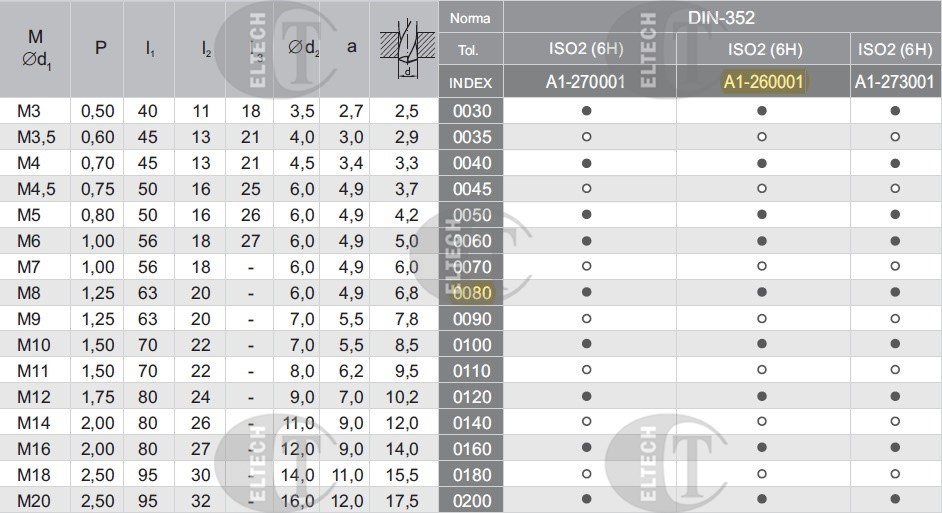Select the highlighted A1-260001 index code

pyautogui.click(x=763, y=81)
